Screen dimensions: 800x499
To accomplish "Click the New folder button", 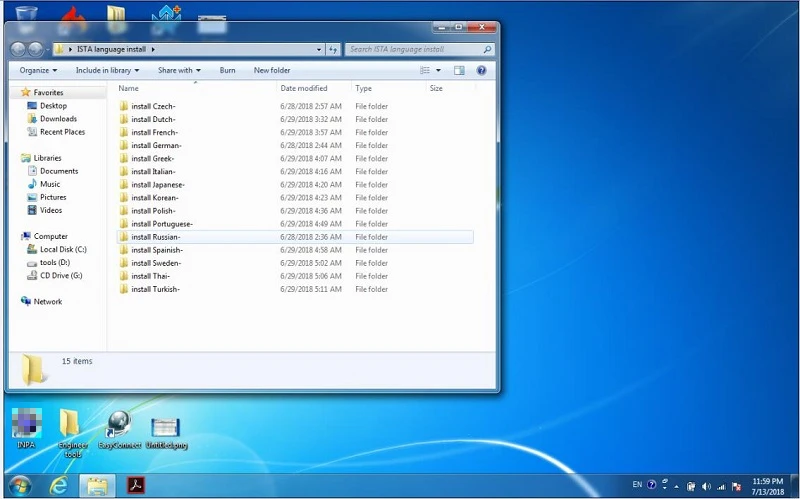I will 272,71.
